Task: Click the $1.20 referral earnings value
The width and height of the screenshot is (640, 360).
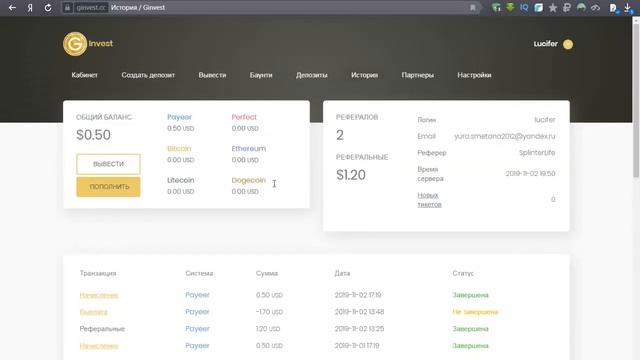Action: point(351,175)
